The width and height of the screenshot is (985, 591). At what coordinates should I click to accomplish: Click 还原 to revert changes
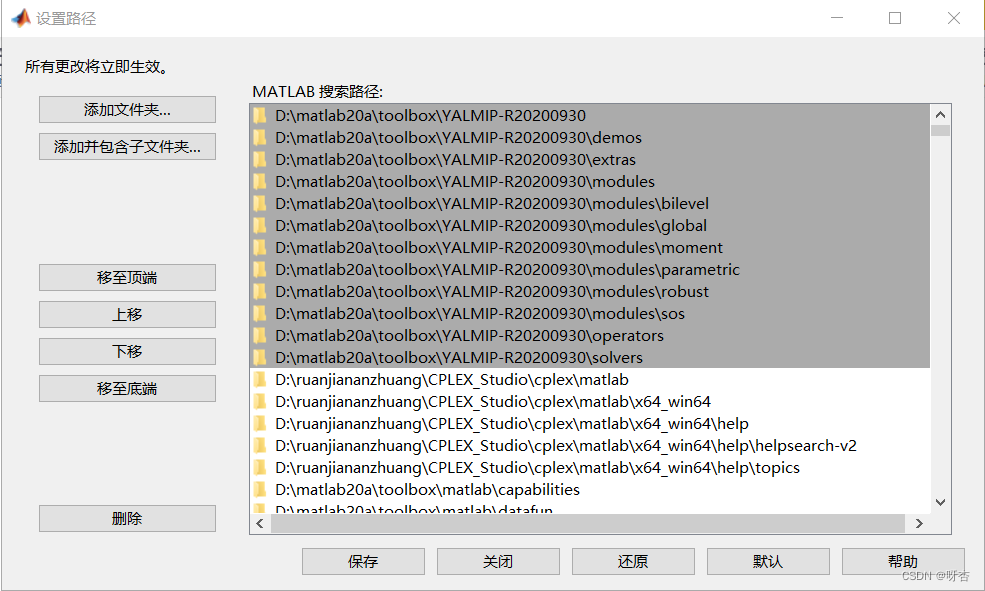pyautogui.click(x=633, y=561)
